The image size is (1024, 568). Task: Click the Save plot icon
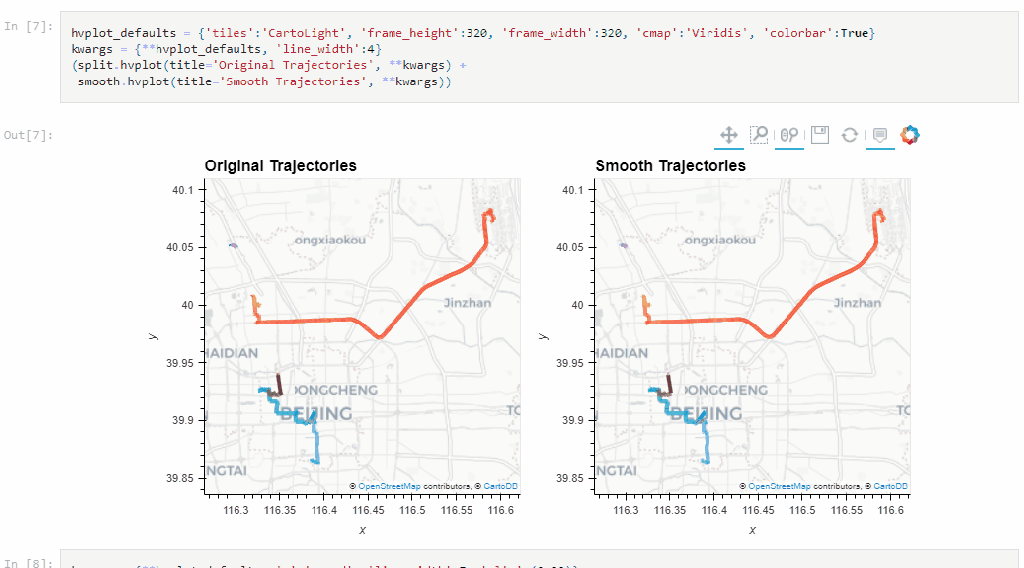click(819, 135)
